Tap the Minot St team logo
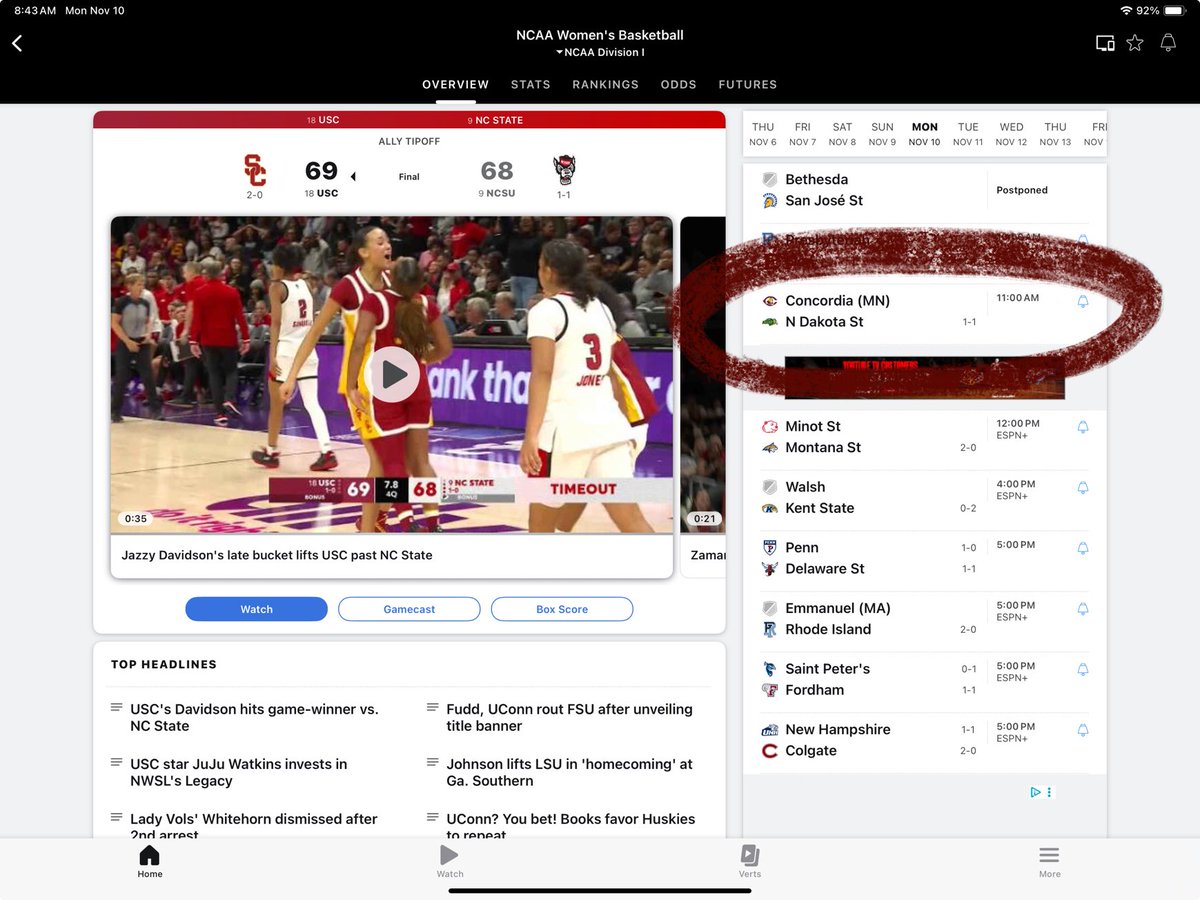Image resolution: width=1200 pixels, height=900 pixels. (770, 427)
